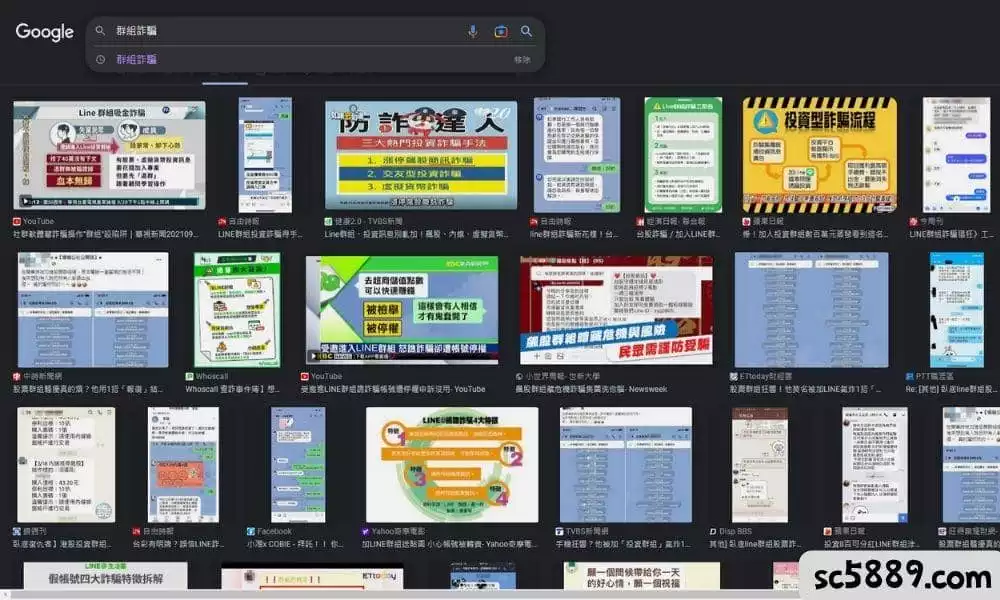Focus the search box containing 群組詐騙

tap(281, 31)
